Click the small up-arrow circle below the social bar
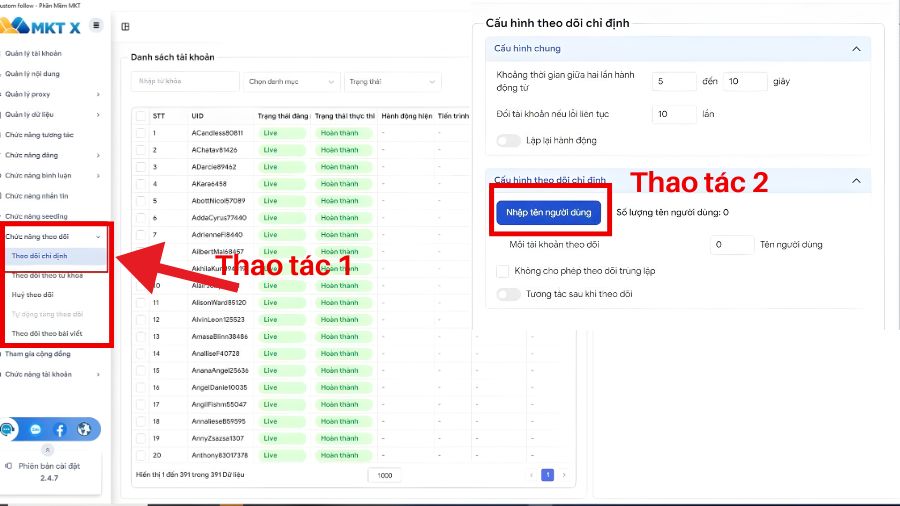This screenshot has height=506, width=900. coord(48,450)
